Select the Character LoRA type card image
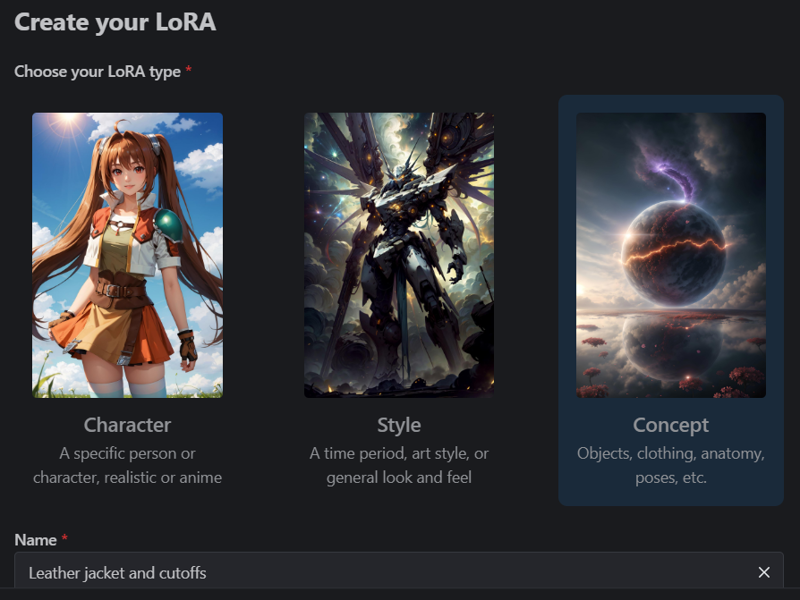Image resolution: width=800 pixels, height=600 pixels. [x=128, y=255]
